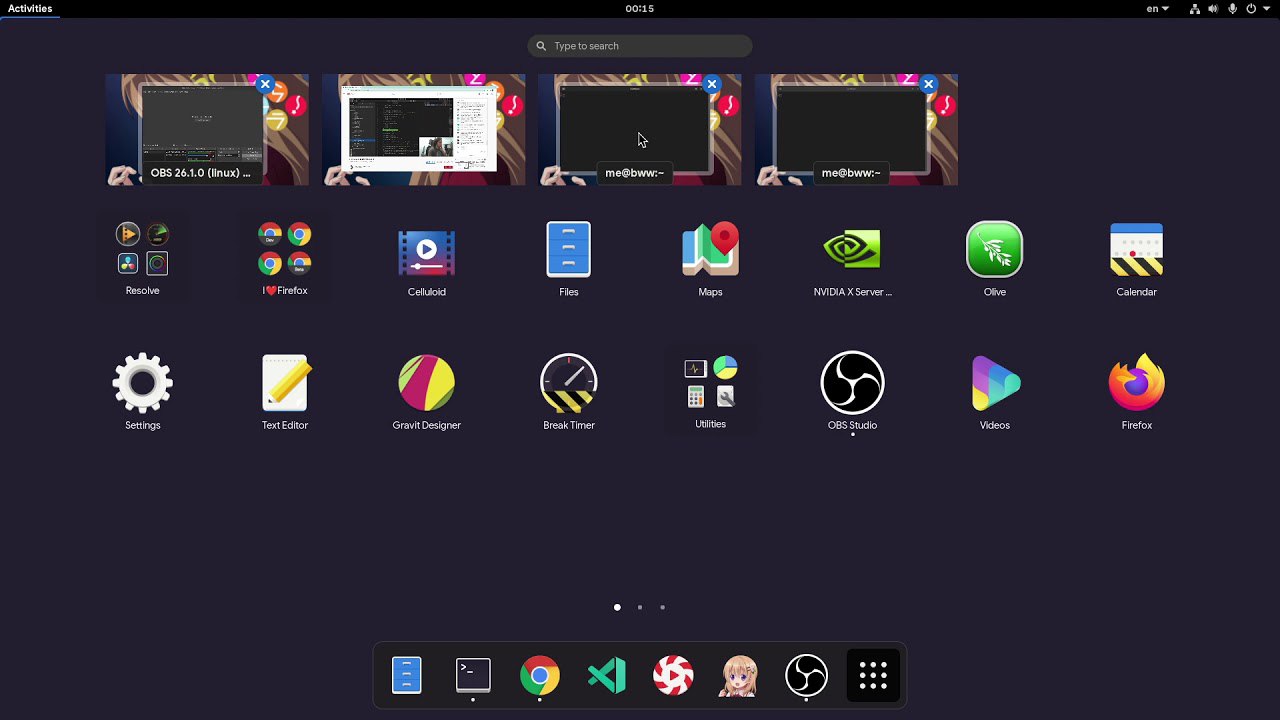1280x720 pixels.
Task: Launch Break Timer
Action: (x=569, y=390)
